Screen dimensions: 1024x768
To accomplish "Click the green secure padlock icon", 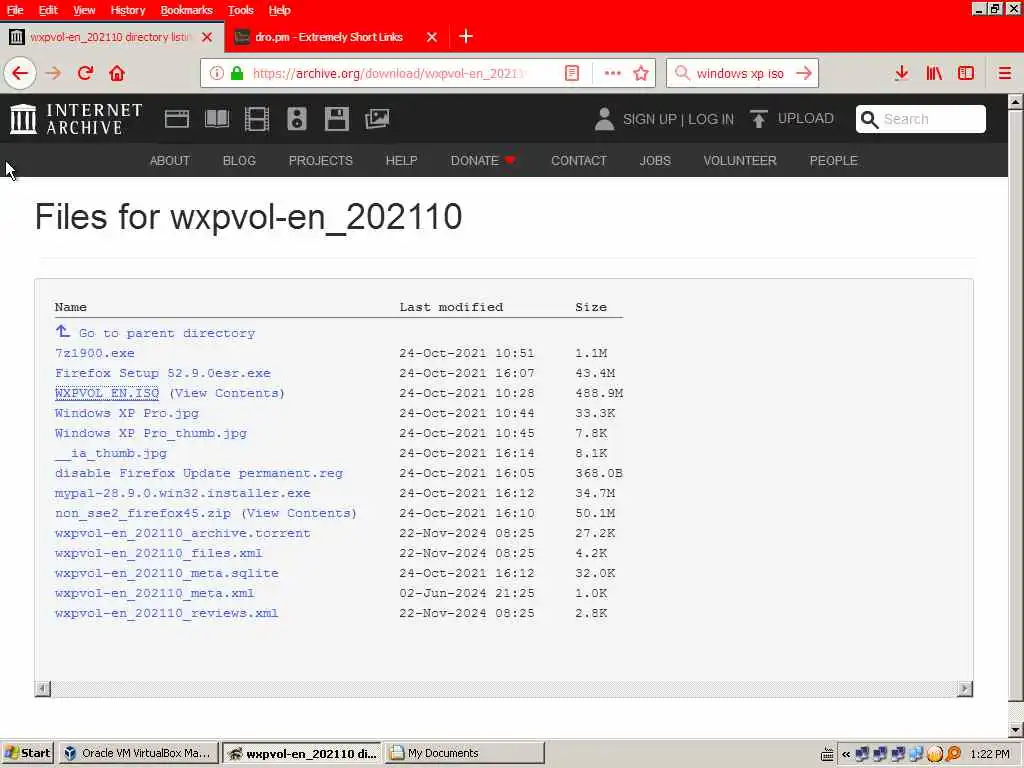I will tap(237, 73).
